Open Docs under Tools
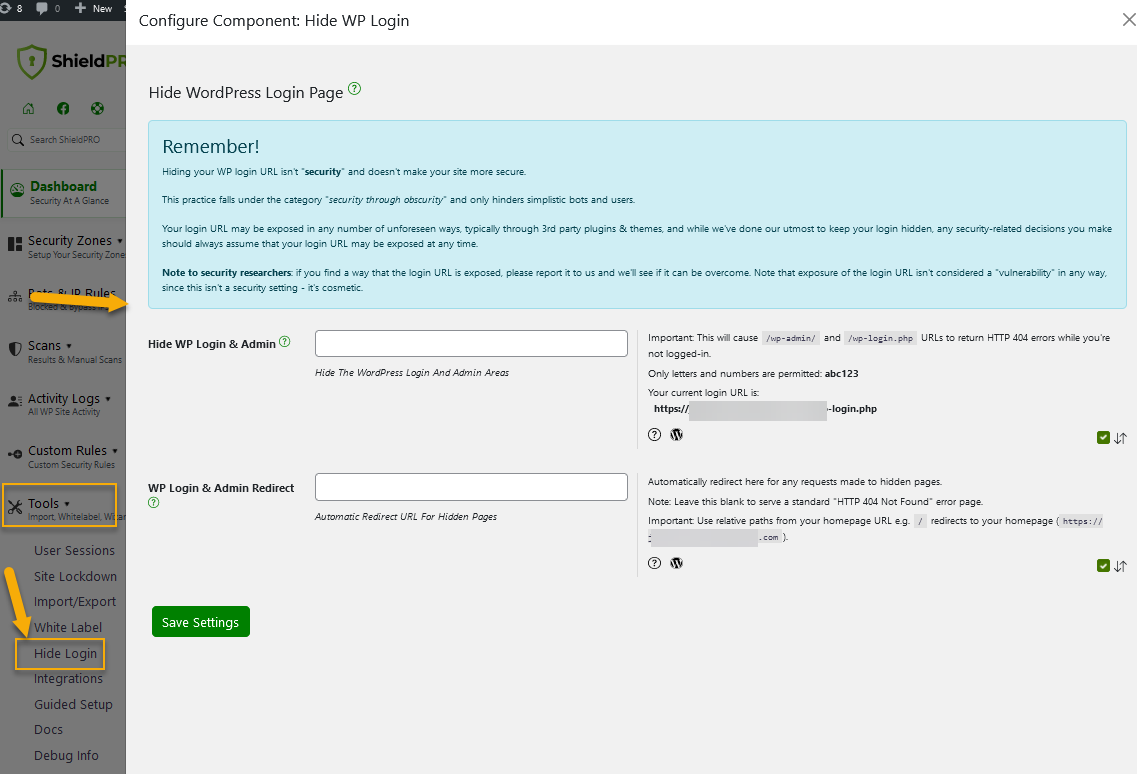This screenshot has width=1137, height=774. click(x=49, y=730)
